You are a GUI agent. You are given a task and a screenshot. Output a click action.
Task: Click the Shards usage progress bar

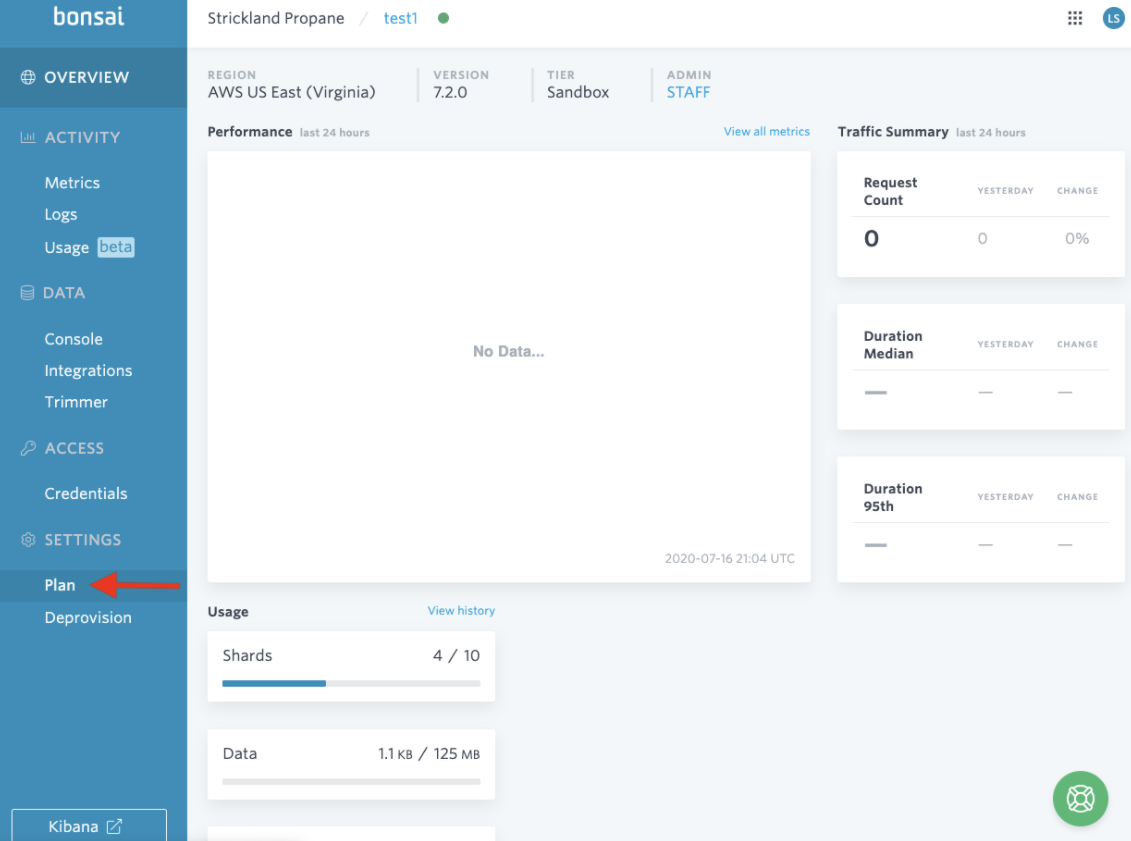[351, 684]
